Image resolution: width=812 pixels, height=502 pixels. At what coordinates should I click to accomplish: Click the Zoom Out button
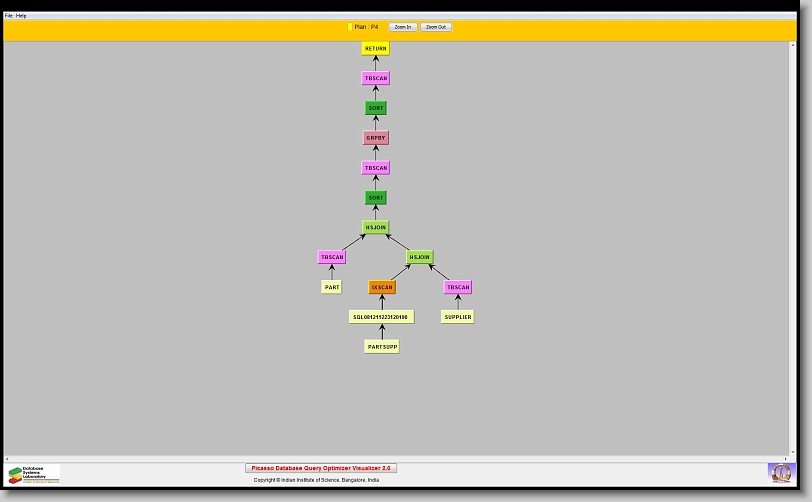(436, 27)
